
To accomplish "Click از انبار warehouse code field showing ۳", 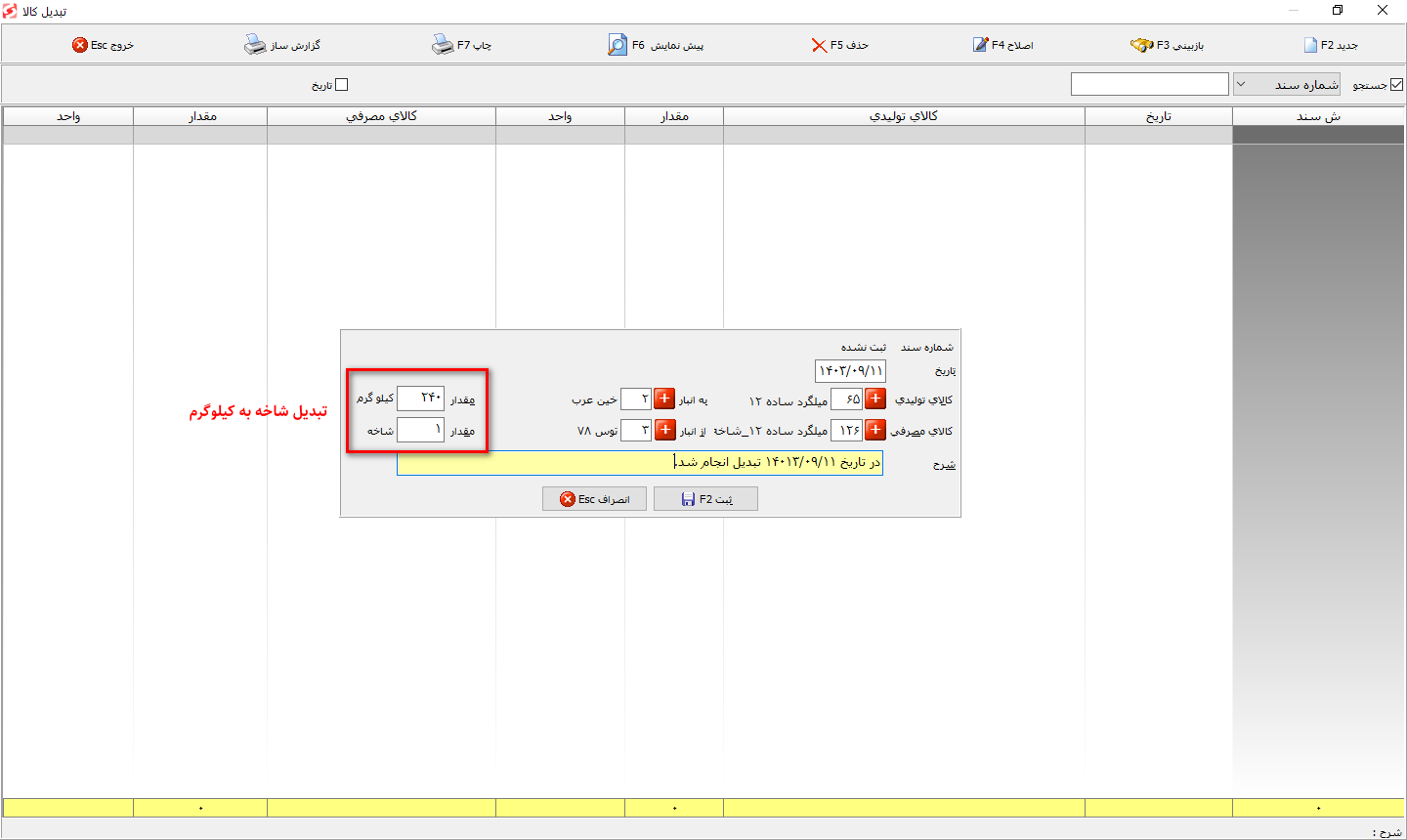I will click(635, 430).
